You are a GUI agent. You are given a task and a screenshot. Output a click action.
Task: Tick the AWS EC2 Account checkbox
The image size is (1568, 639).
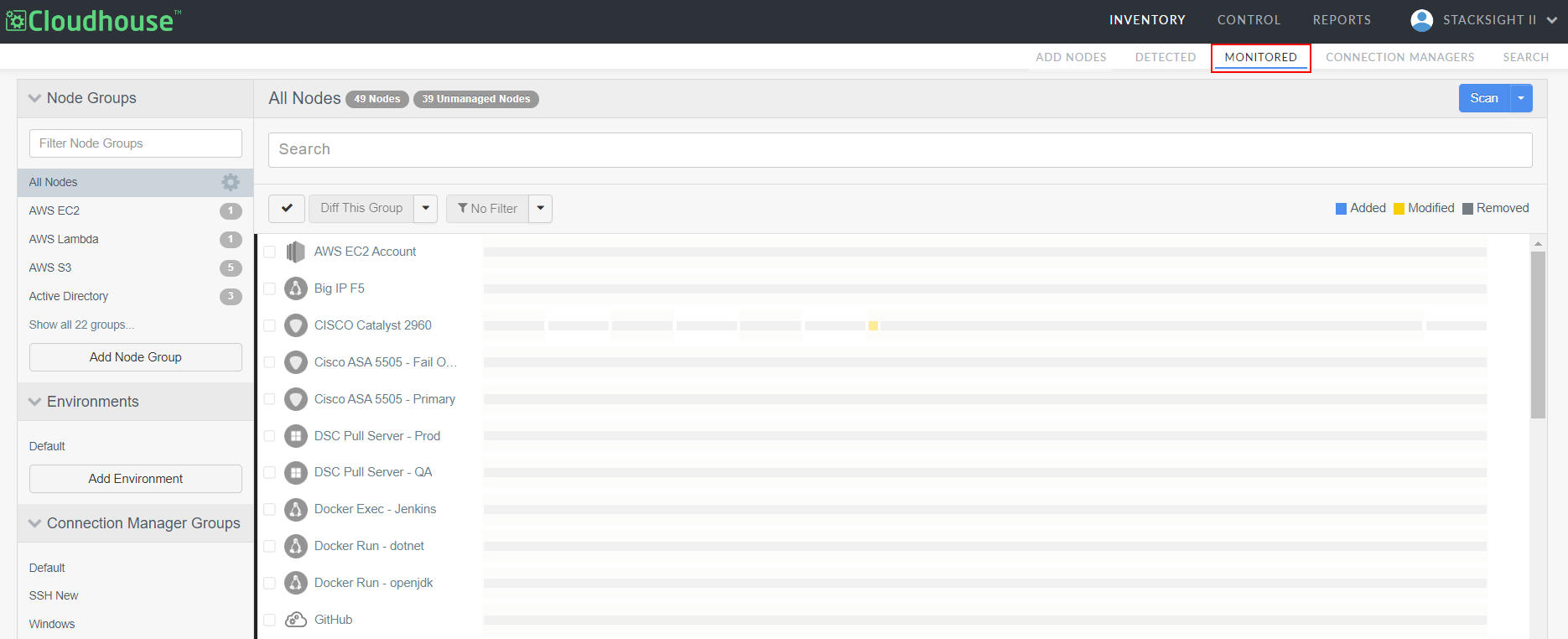click(x=269, y=252)
